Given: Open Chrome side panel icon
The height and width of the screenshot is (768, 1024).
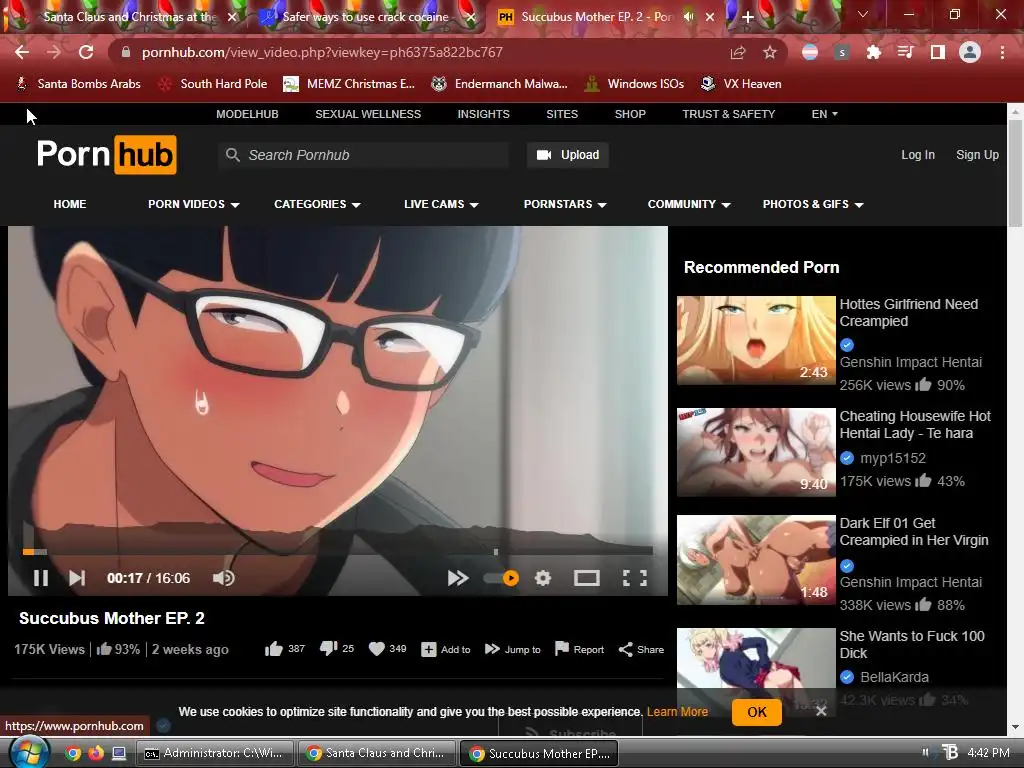Looking at the screenshot, I should [937, 52].
